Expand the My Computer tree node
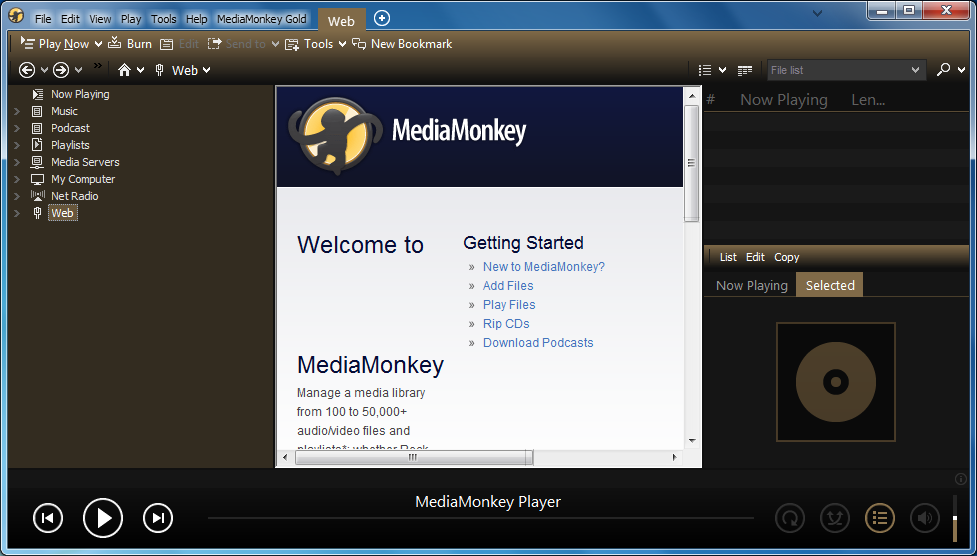 (17, 180)
